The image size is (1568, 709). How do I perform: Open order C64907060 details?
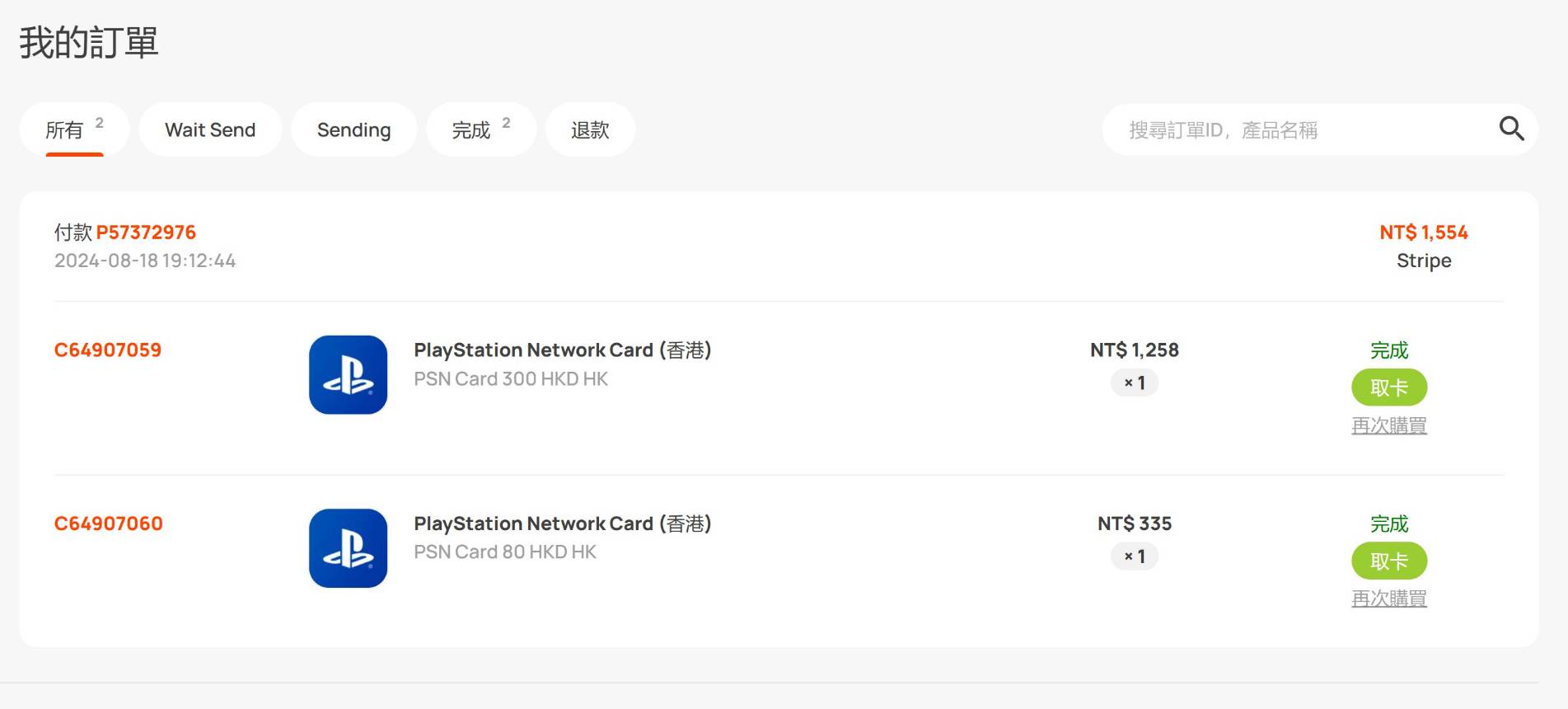tap(109, 524)
